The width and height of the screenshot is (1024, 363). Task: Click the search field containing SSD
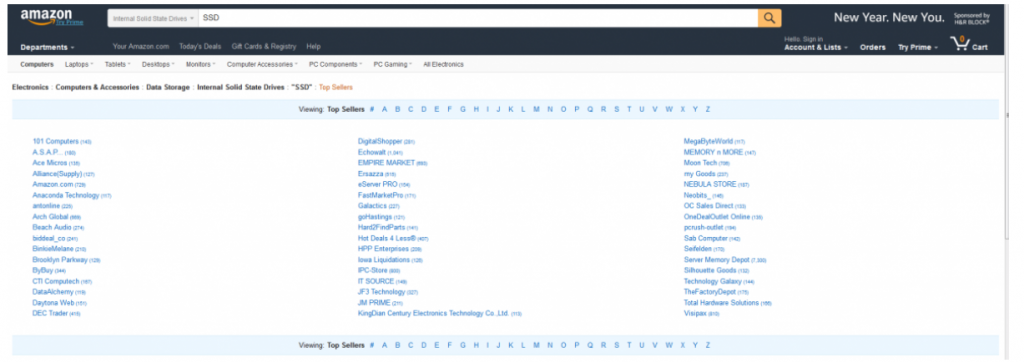click(x=478, y=18)
